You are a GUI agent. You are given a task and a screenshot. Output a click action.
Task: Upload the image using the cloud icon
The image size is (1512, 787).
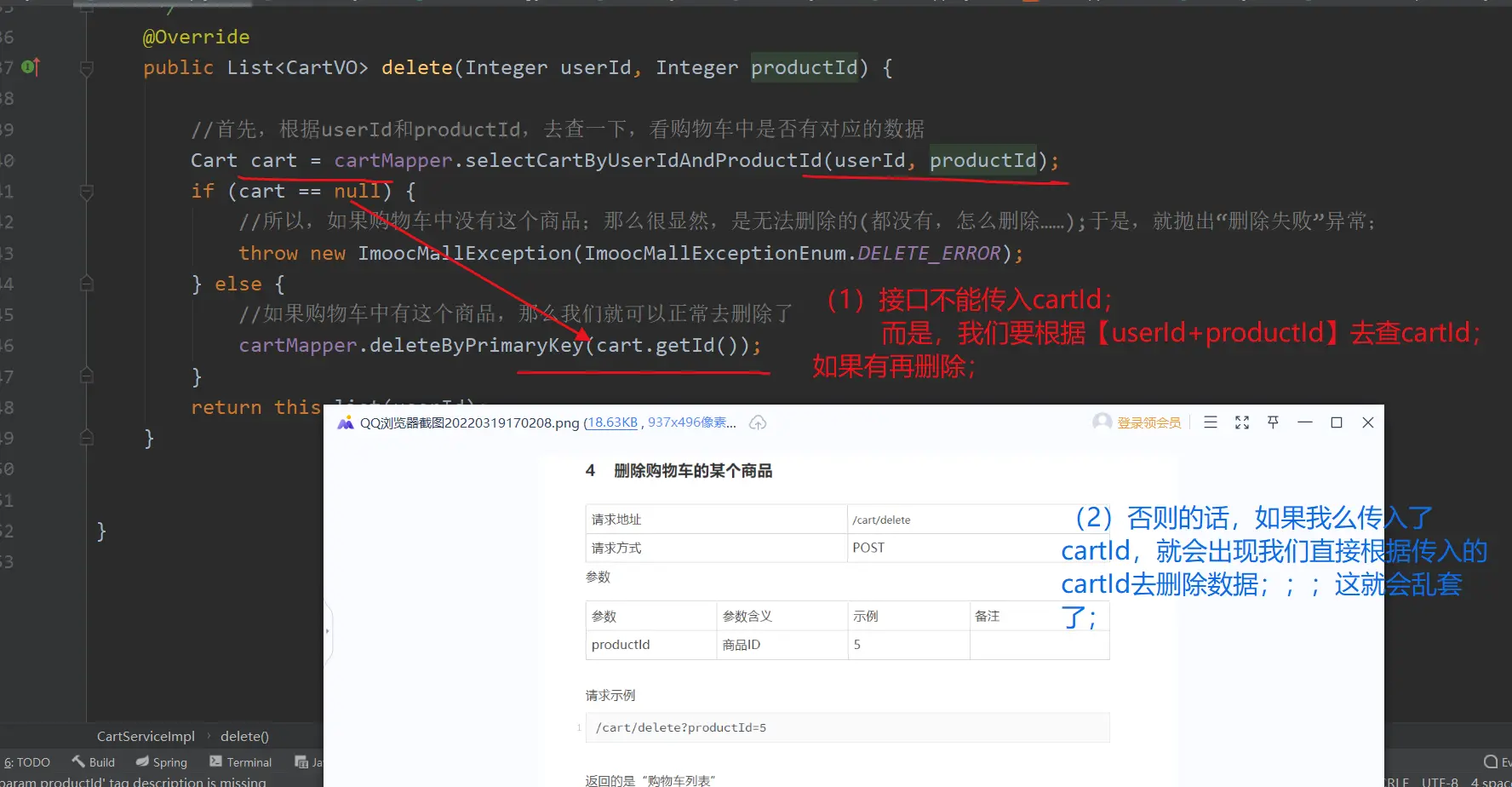point(758,422)
